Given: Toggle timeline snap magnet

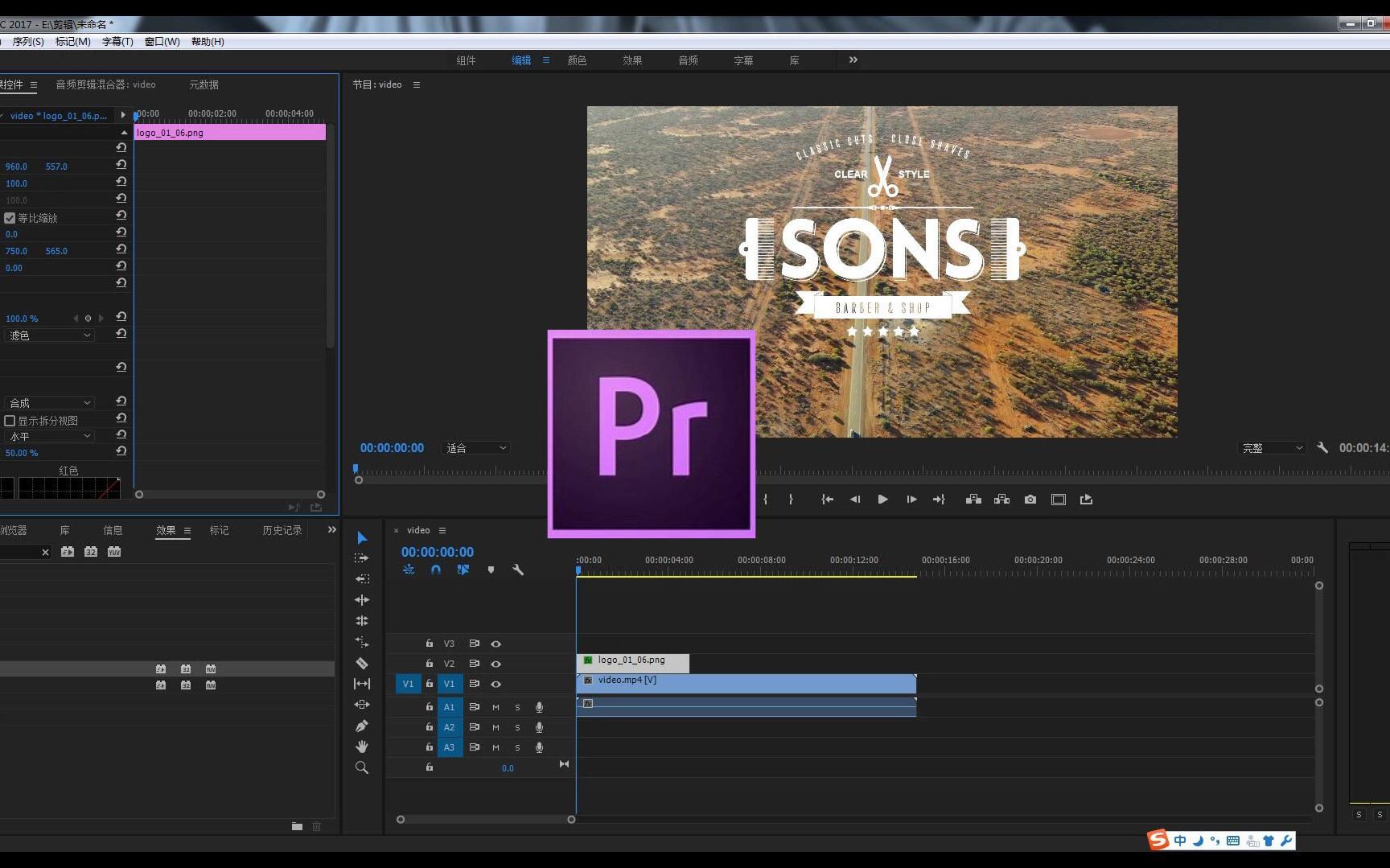Looking at the screenshot, I should pos(436,570).
